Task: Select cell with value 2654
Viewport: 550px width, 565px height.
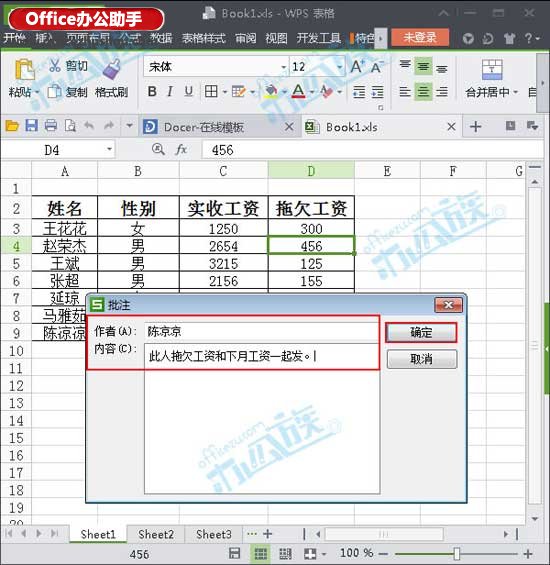Action: click(x=223, y=246)
